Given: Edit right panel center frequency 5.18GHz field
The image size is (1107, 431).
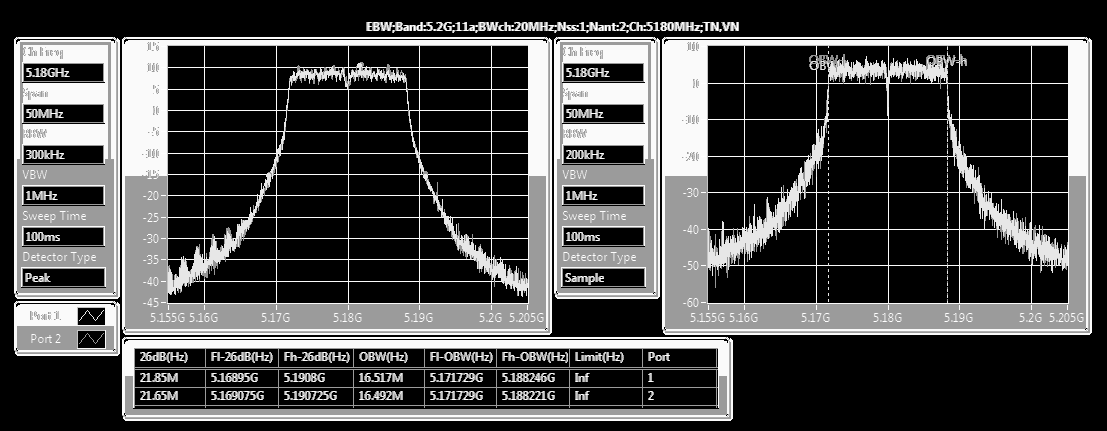Looking at the screenshot, I should (604, 73).
